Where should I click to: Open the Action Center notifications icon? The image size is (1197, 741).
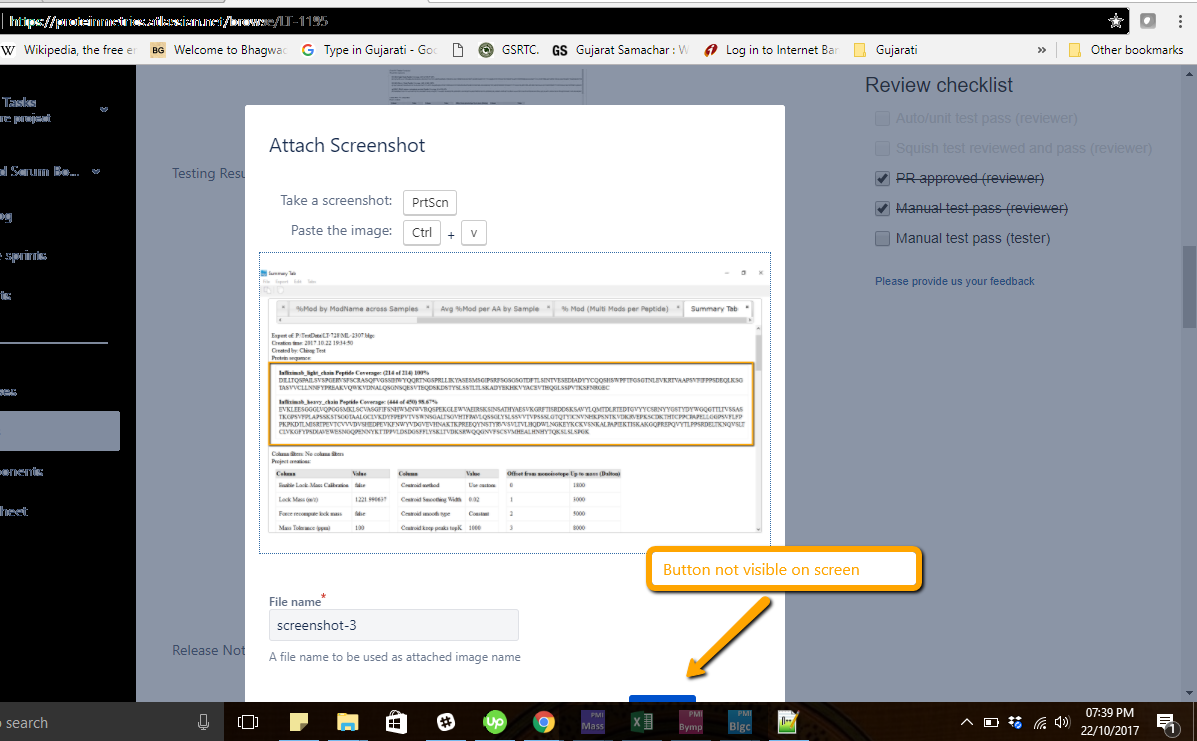pos(1166,722)
